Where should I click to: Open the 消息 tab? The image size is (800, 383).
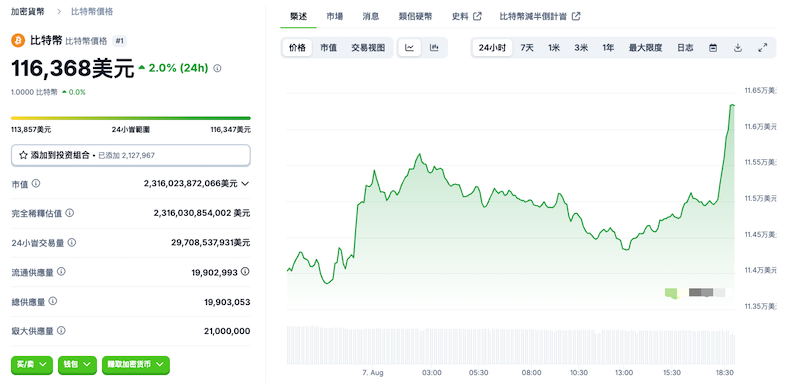(x=371, y=16)
